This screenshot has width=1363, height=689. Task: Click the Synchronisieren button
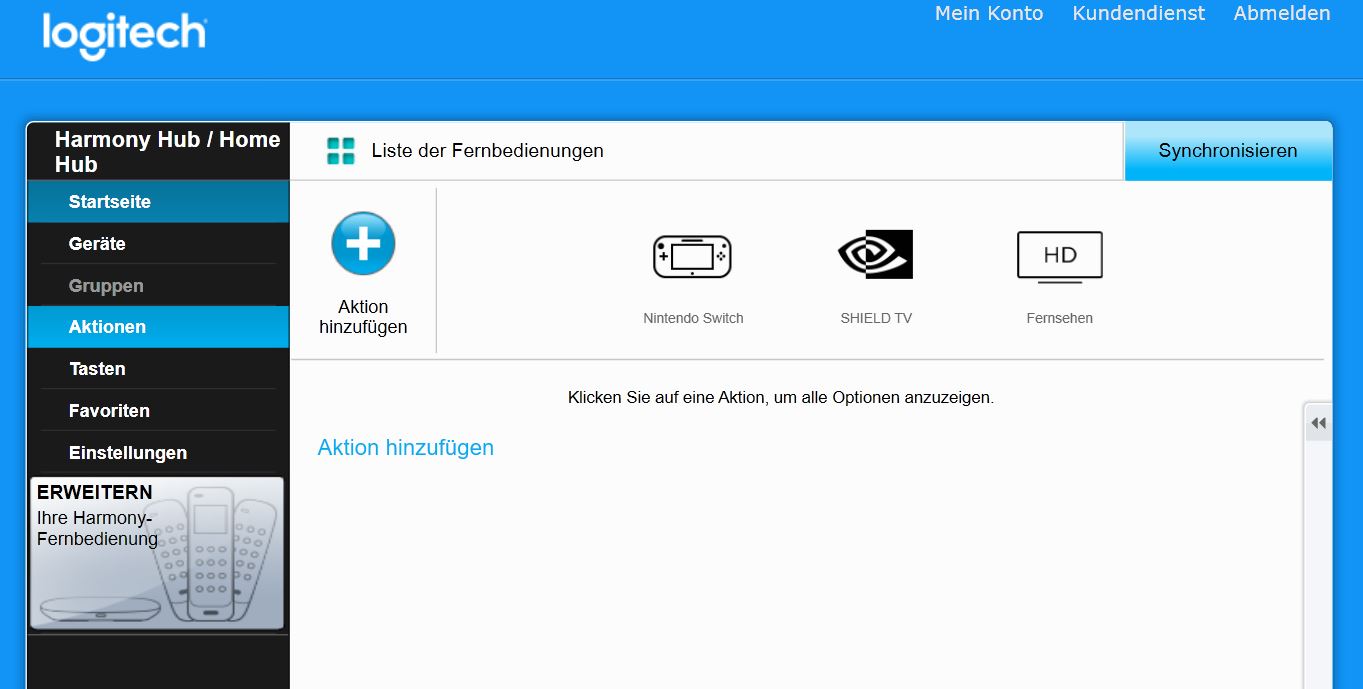[1228, 151]
